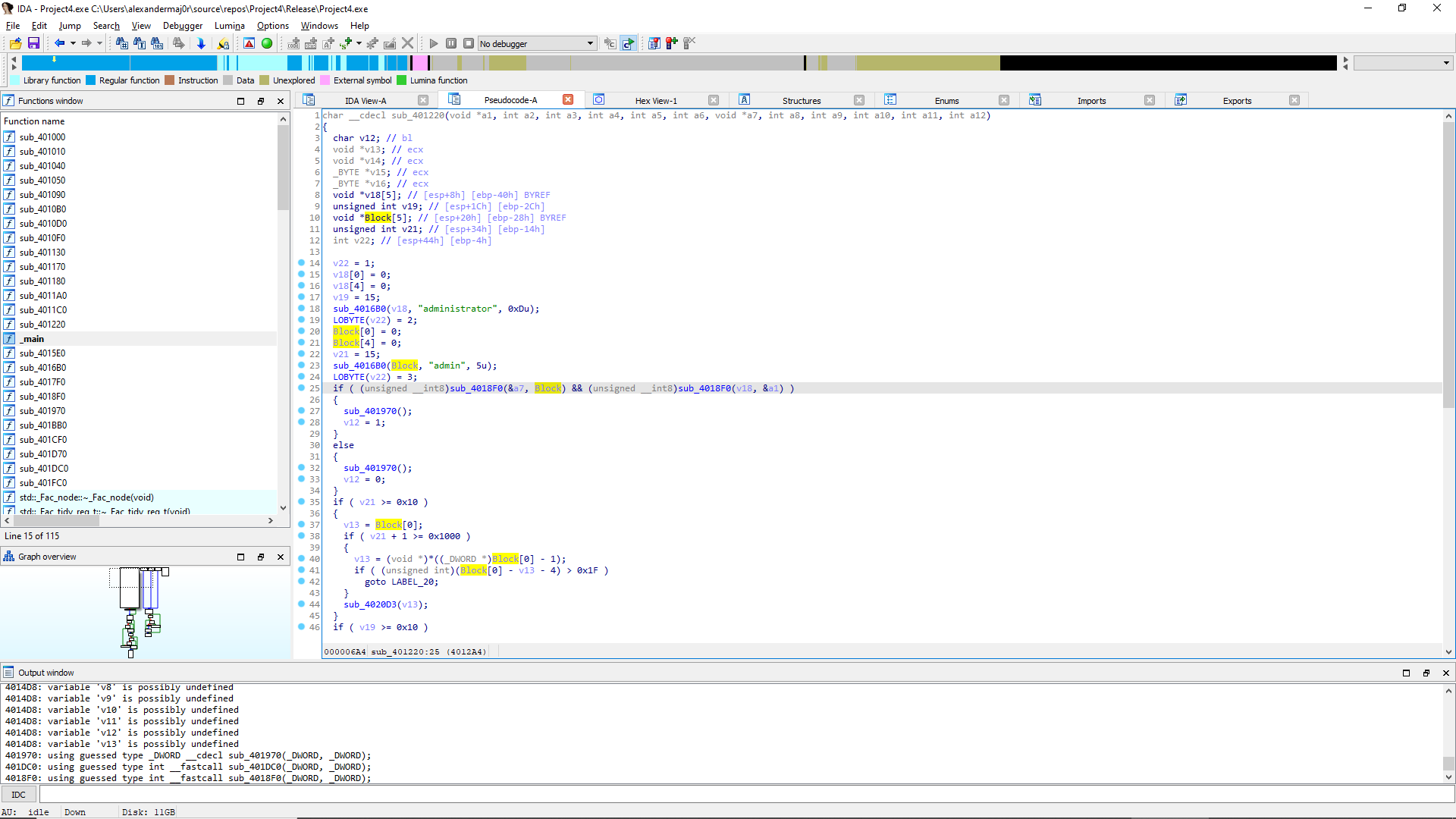The width and height of the screenshot is (1456, 819).
Task: Switch to the Exports tab
Action: tap(1237, 100)
